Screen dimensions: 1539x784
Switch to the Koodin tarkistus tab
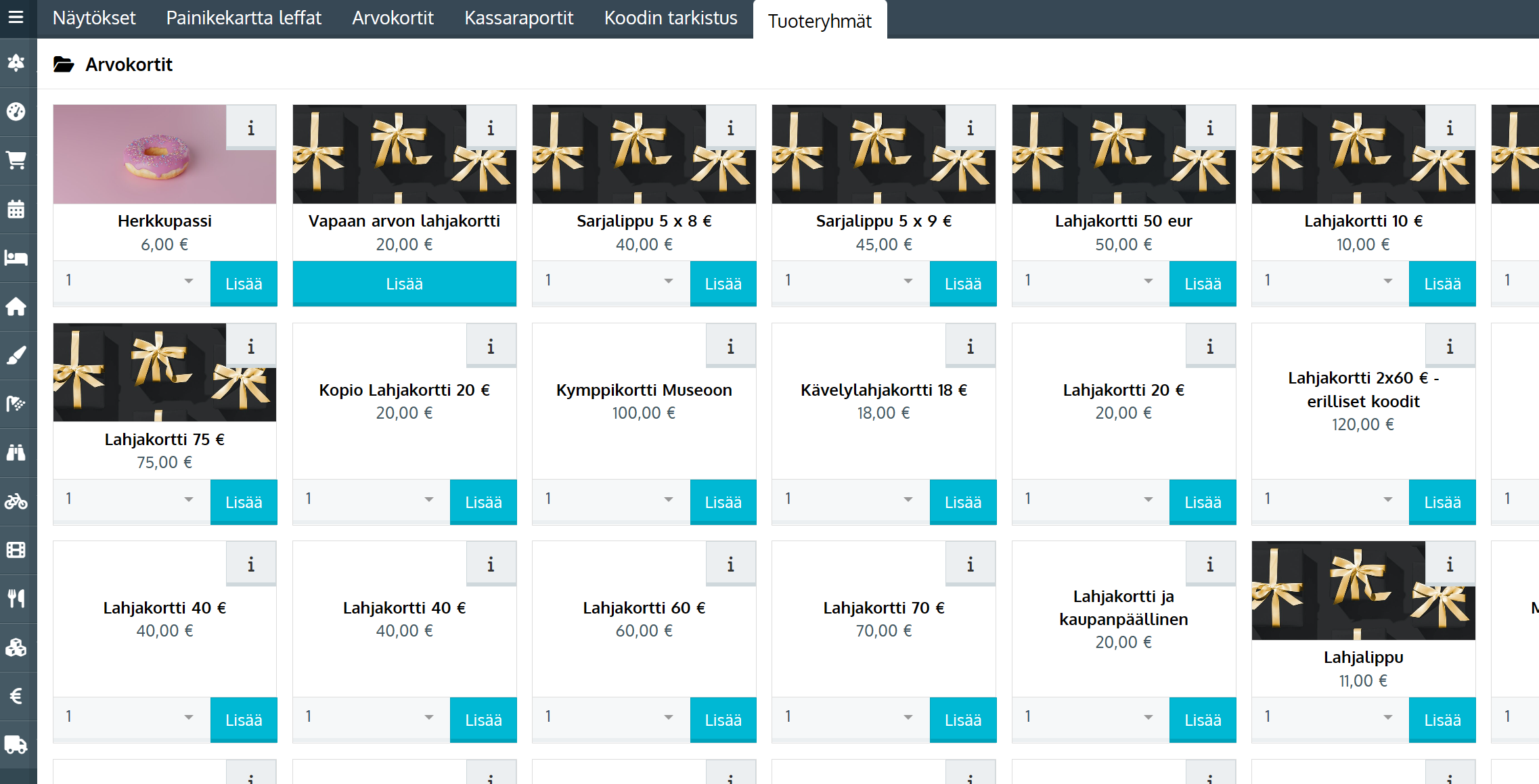pyautogui.click(x=671, y=18)
